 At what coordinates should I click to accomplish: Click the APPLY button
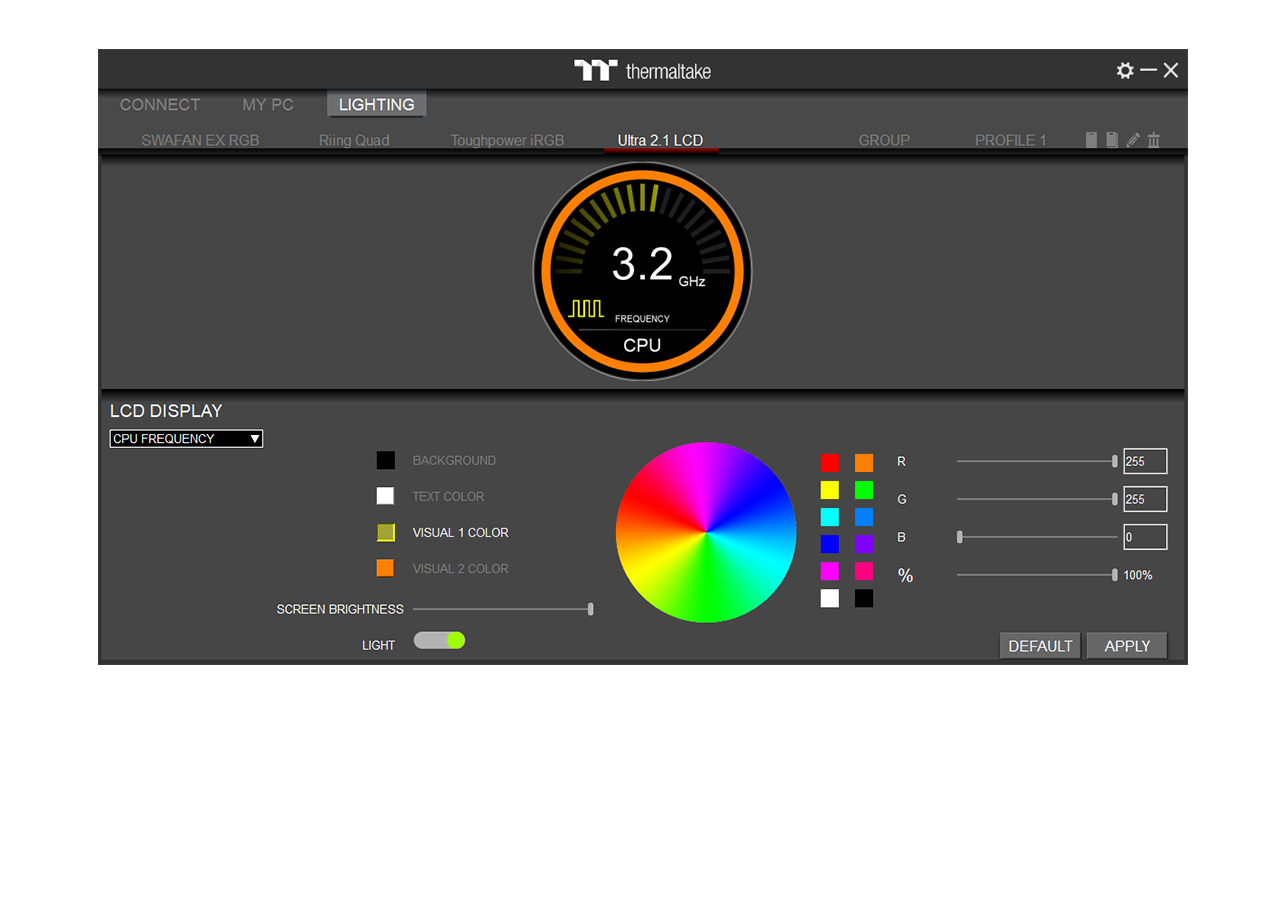(x=1127, y=646)
